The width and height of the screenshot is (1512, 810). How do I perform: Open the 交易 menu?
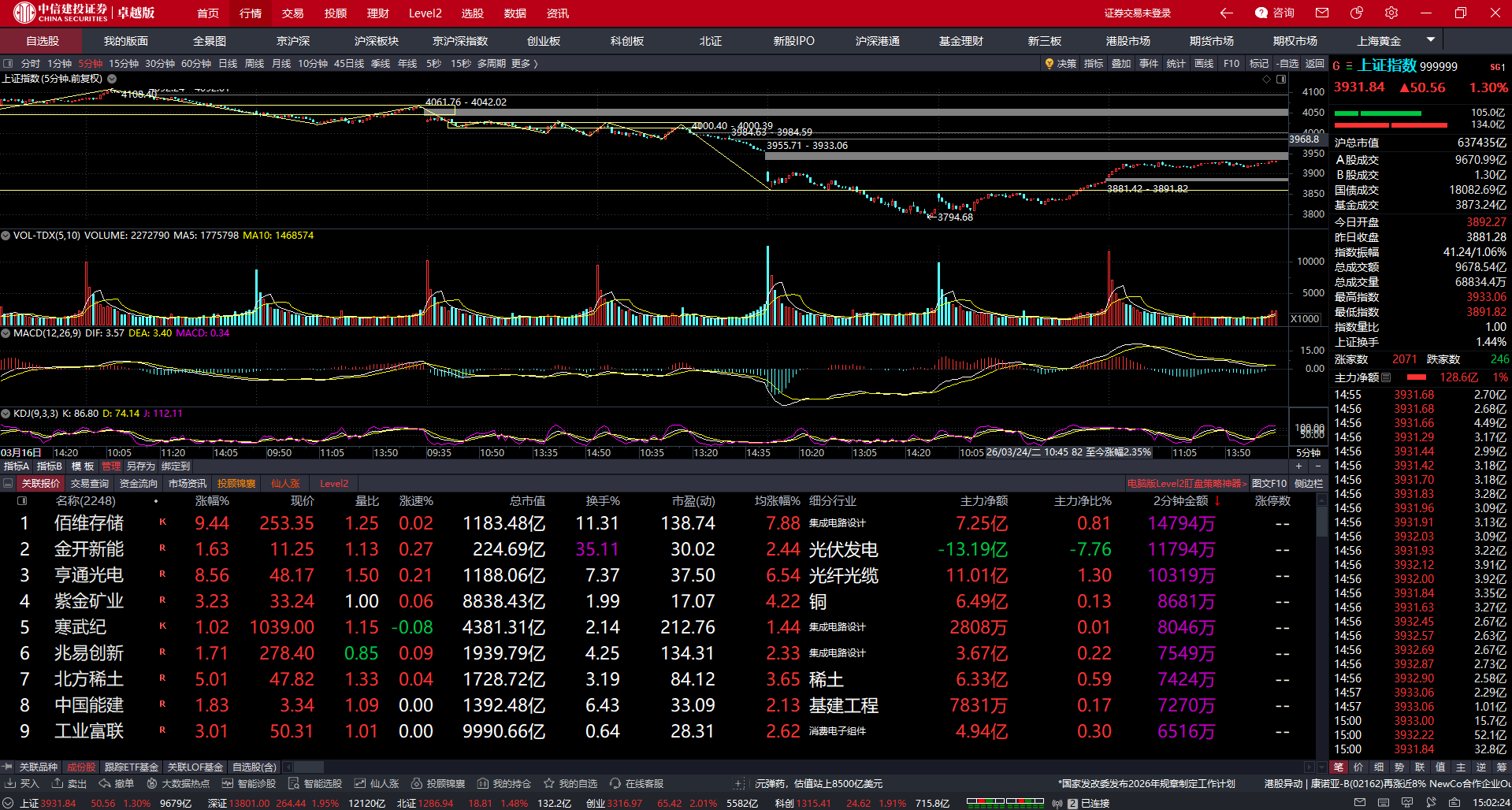click(293, 13)
